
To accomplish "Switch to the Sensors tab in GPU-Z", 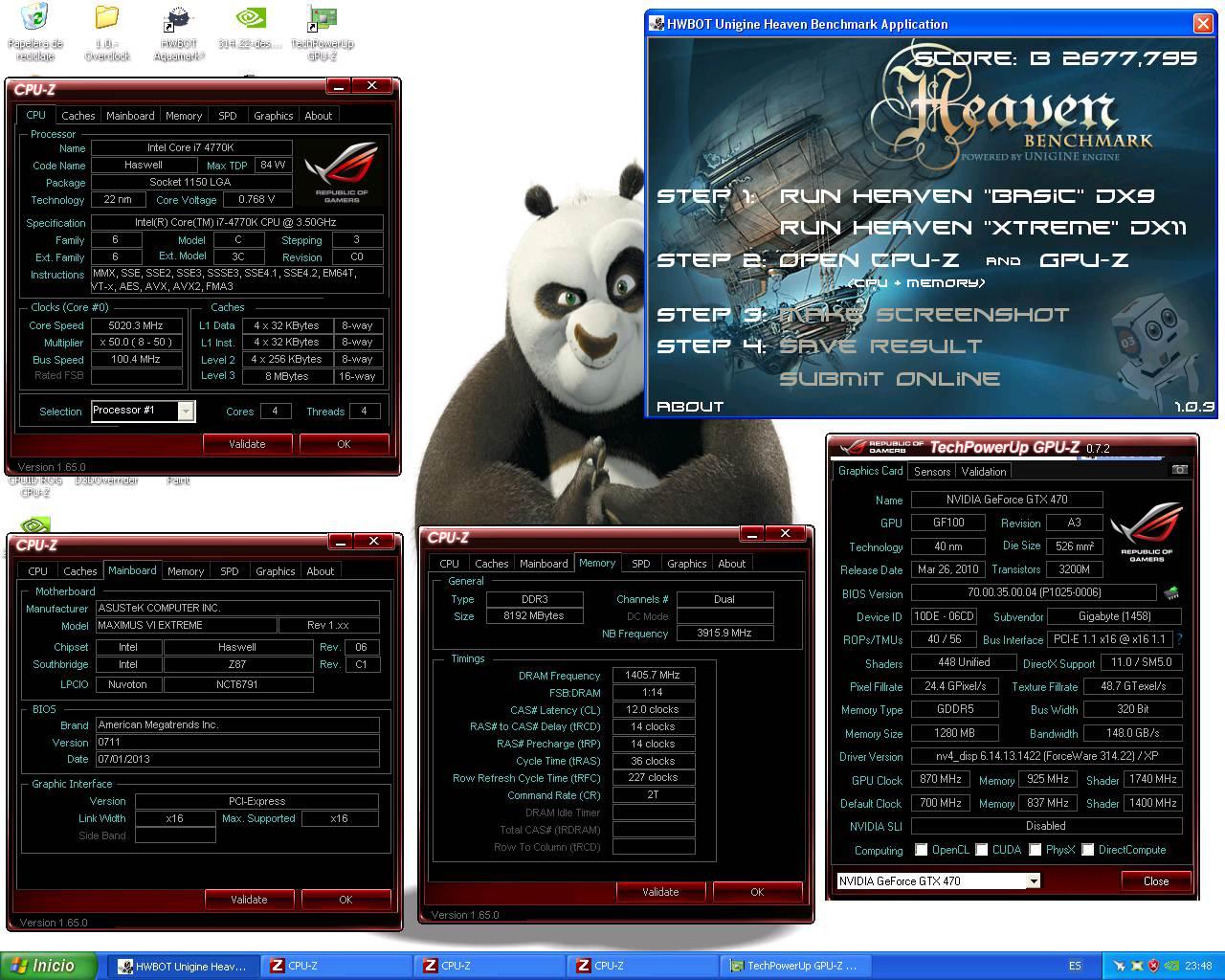I will point(932,472).
